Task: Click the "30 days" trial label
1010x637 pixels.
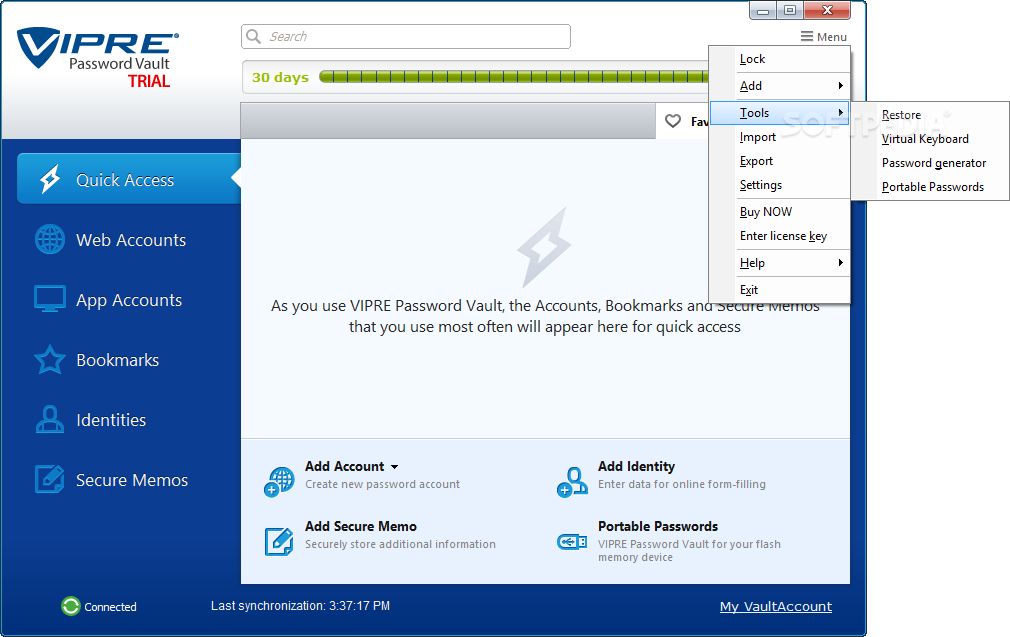Action: click(x=280, y=77)
